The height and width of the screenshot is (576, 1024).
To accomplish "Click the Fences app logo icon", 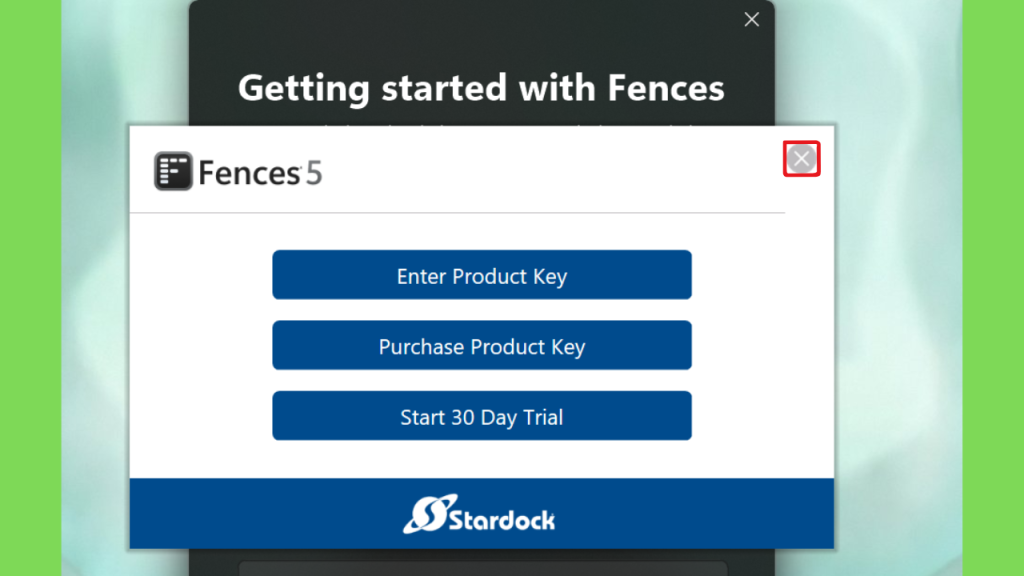I will (173, 171).
